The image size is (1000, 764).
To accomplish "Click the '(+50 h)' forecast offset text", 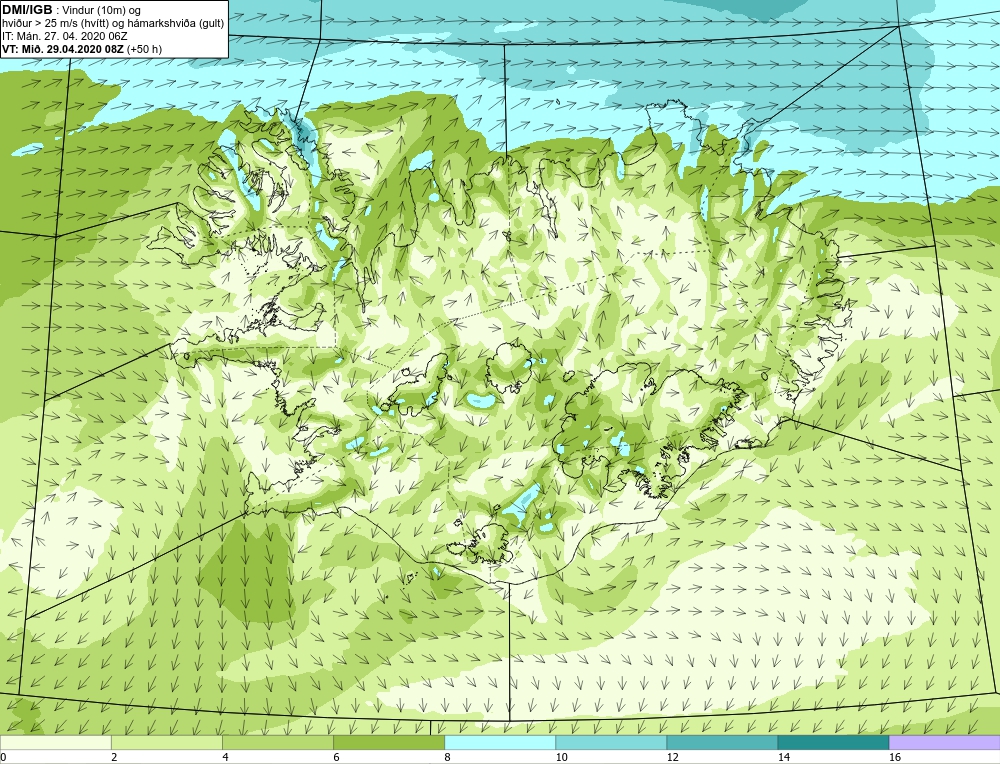I will (x=144, y=49).
